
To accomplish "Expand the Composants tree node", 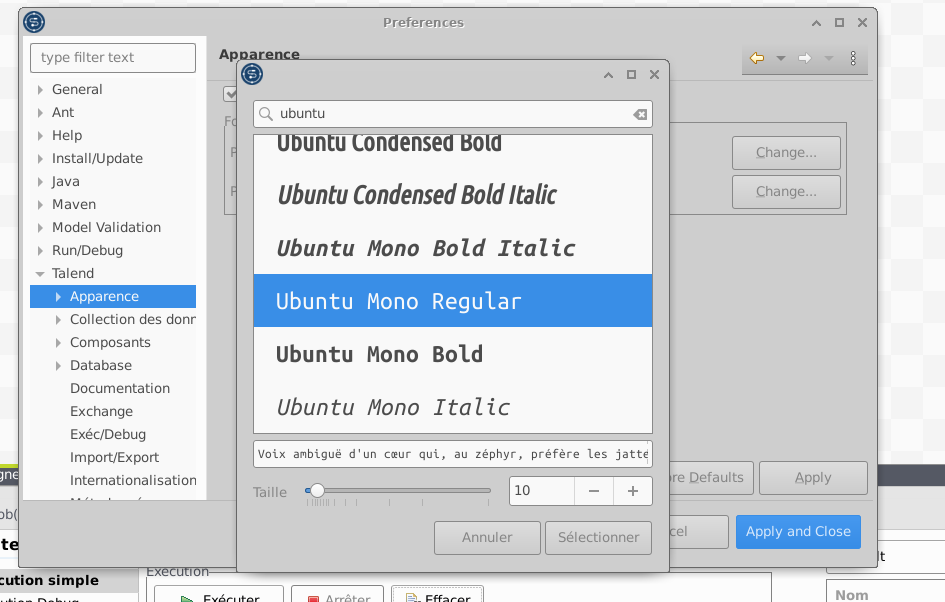I will 58,343.
